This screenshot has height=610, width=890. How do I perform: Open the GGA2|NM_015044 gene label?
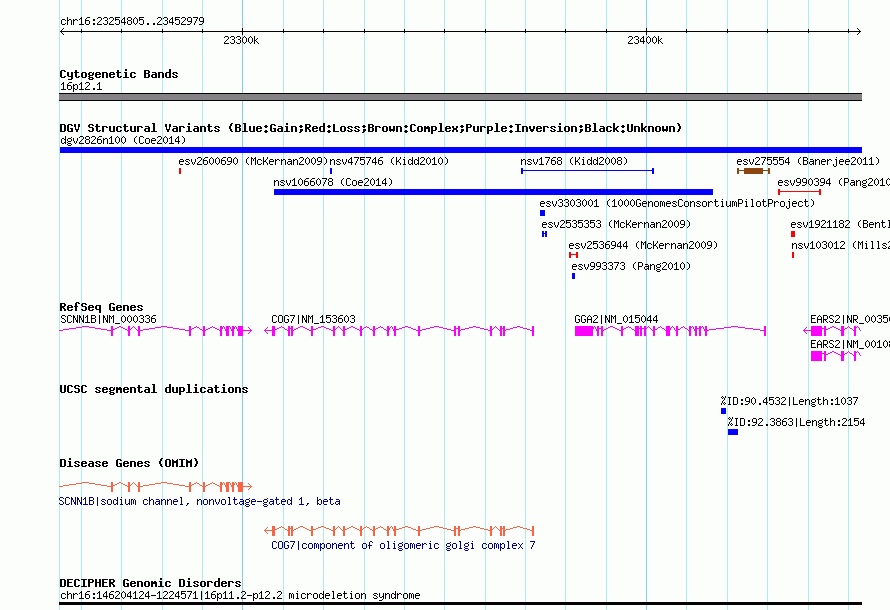[616, 319]
